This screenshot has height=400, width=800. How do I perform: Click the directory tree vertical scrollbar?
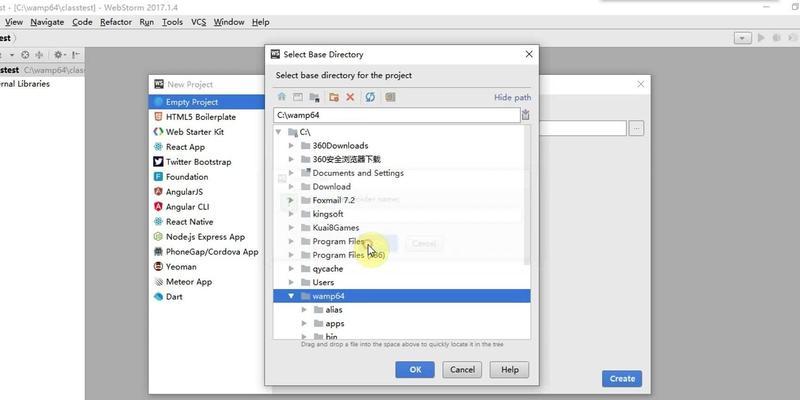[x=528, y=194]
